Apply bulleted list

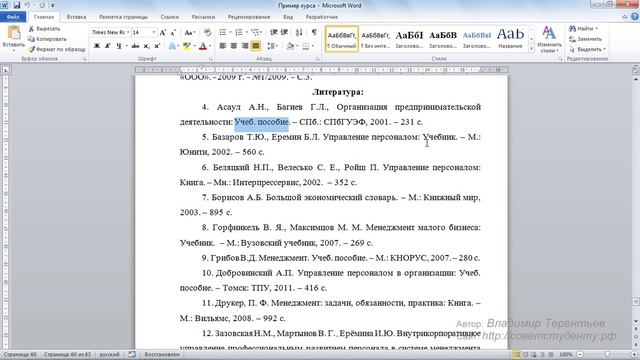pyautogui.click(x=222, y=32)
